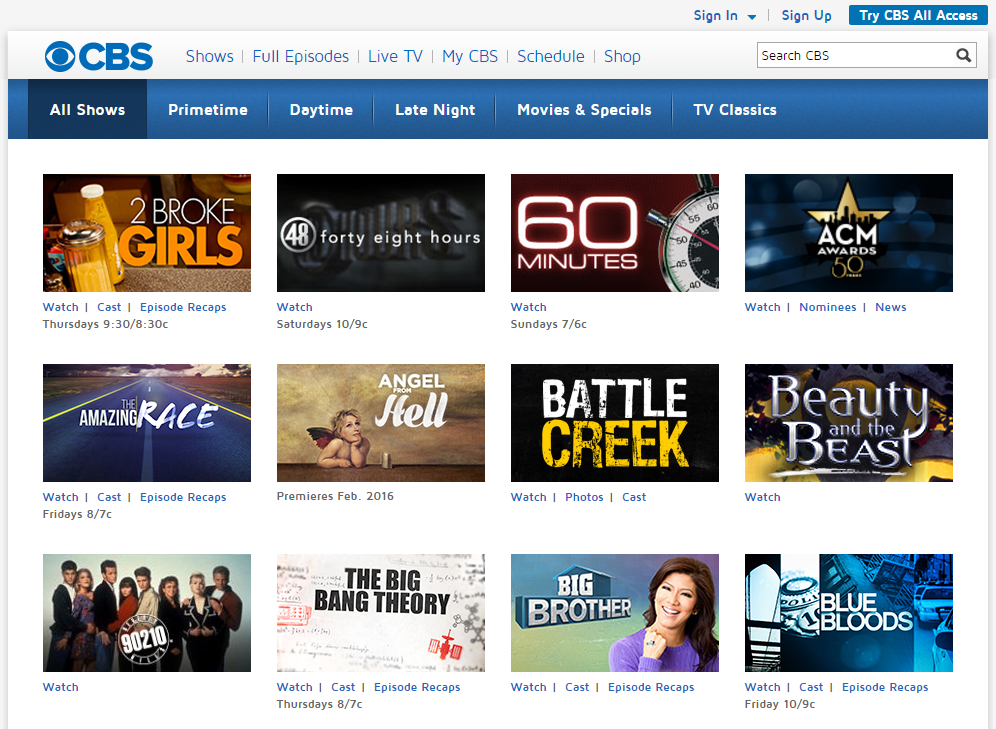Open Episode Recaps for Big Bang Theory
The height and width of the screenshot is (729, 996).
click(417, 686)
